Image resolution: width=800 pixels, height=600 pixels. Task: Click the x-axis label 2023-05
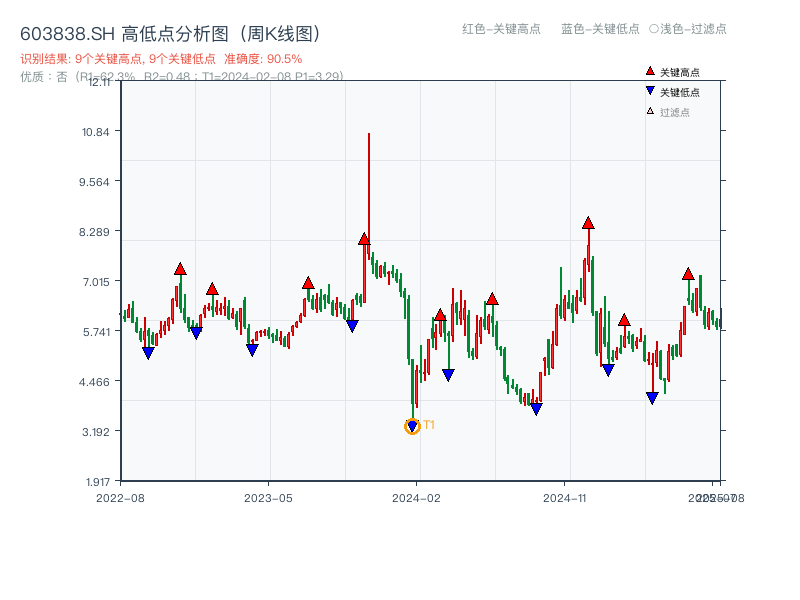point(268,498)
